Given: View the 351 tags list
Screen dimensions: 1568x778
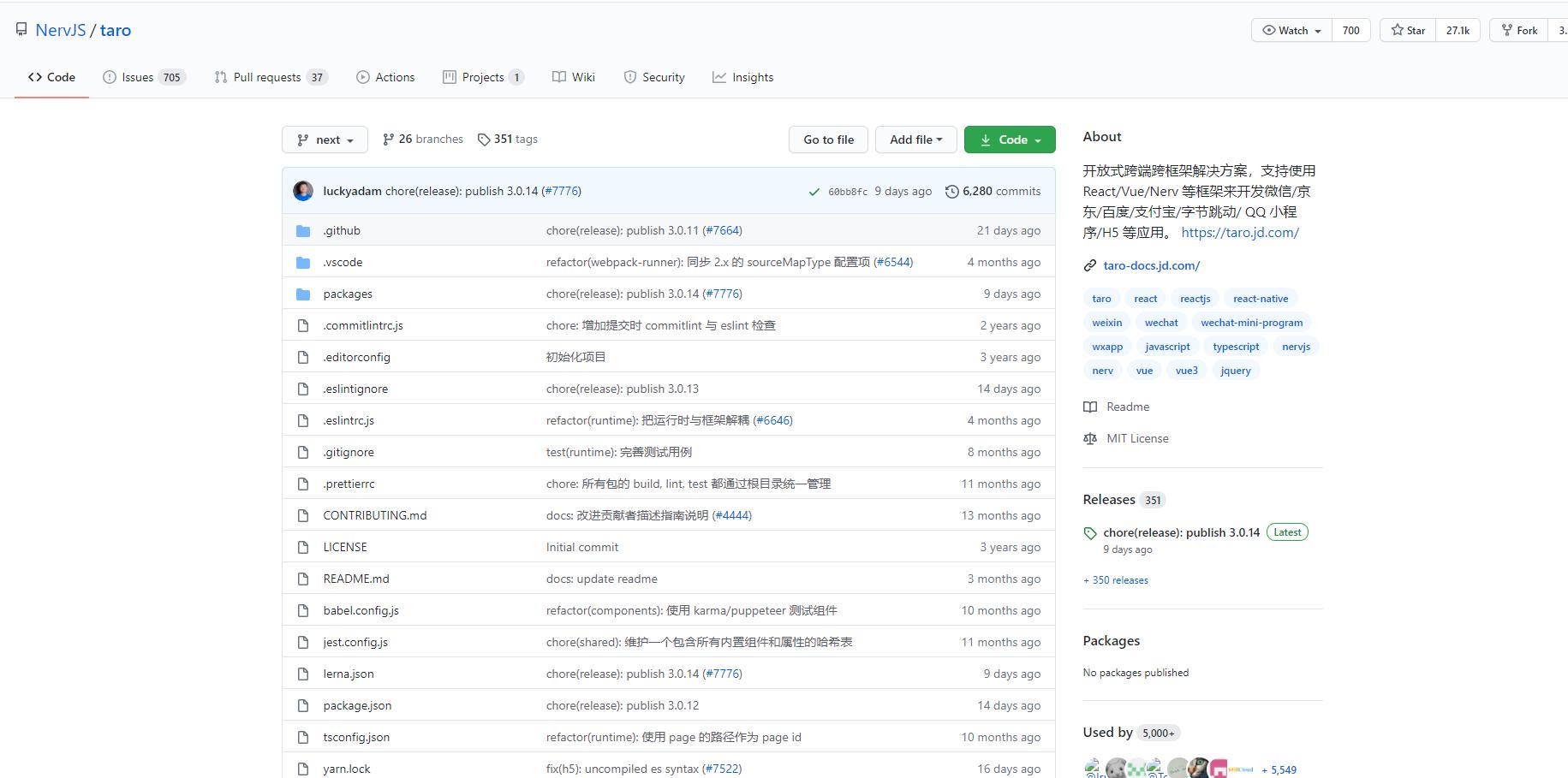Looking at the screenshot, I should click(508, 140).
